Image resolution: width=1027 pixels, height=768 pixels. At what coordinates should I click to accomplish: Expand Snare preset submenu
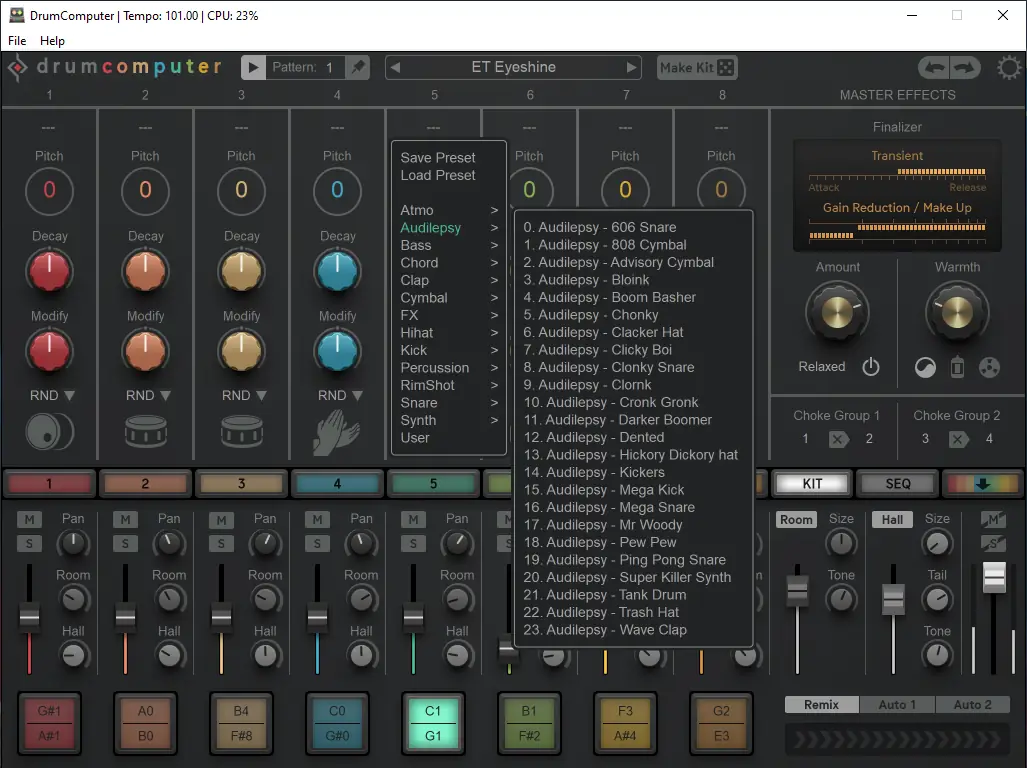pos(449,403)
